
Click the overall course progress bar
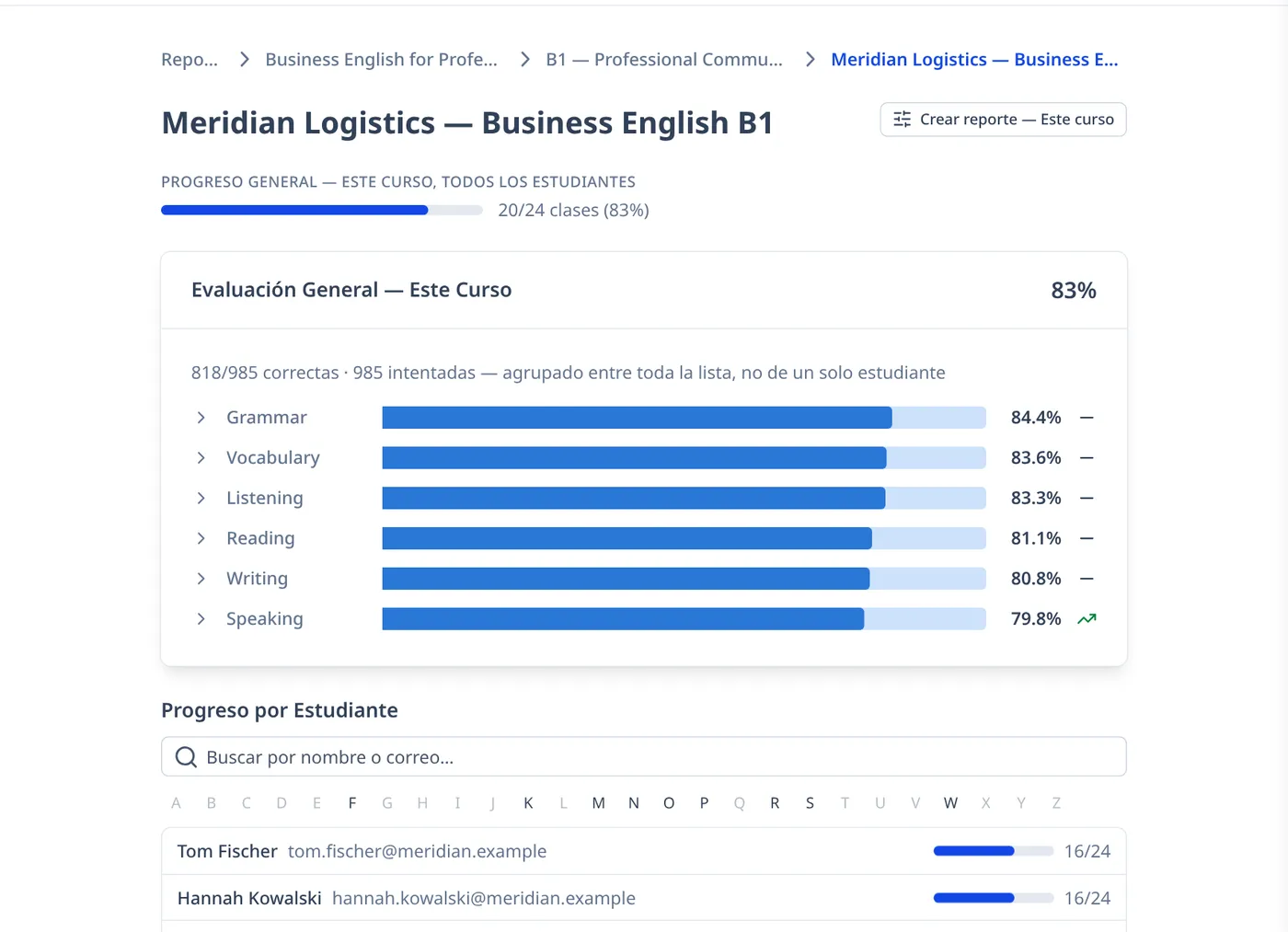(322, 211)
